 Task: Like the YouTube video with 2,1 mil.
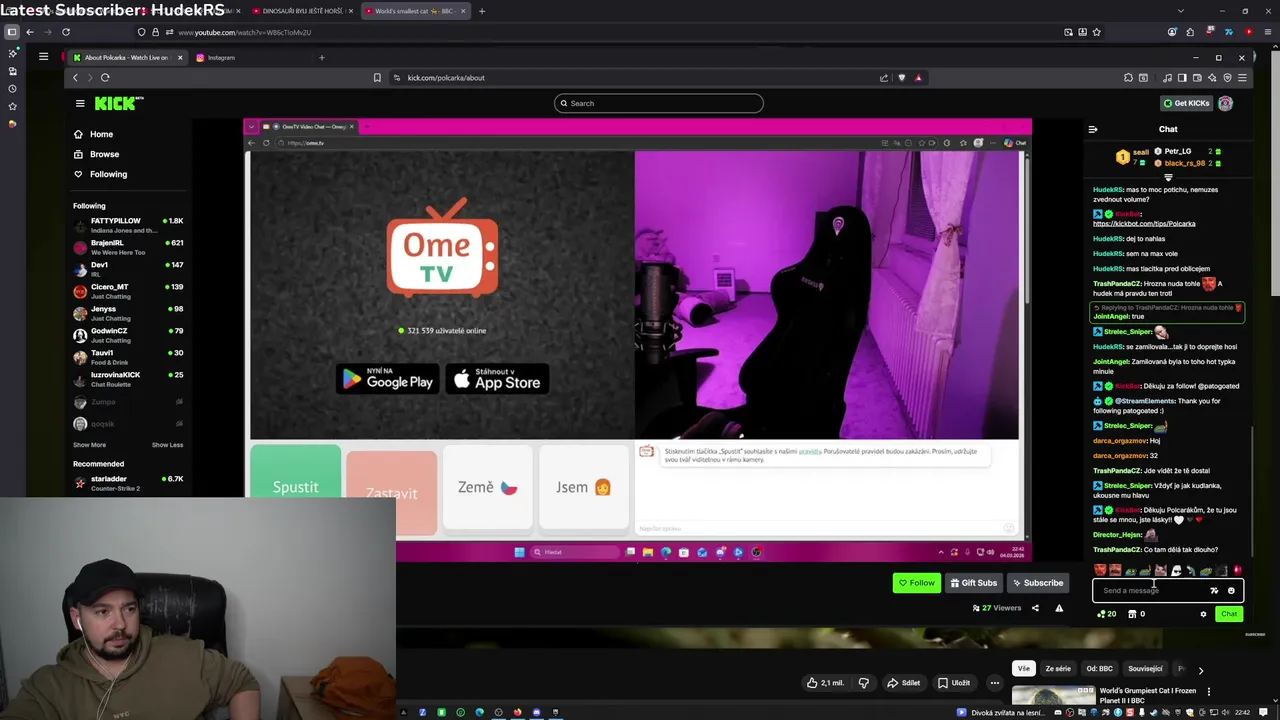pos(826,683)
